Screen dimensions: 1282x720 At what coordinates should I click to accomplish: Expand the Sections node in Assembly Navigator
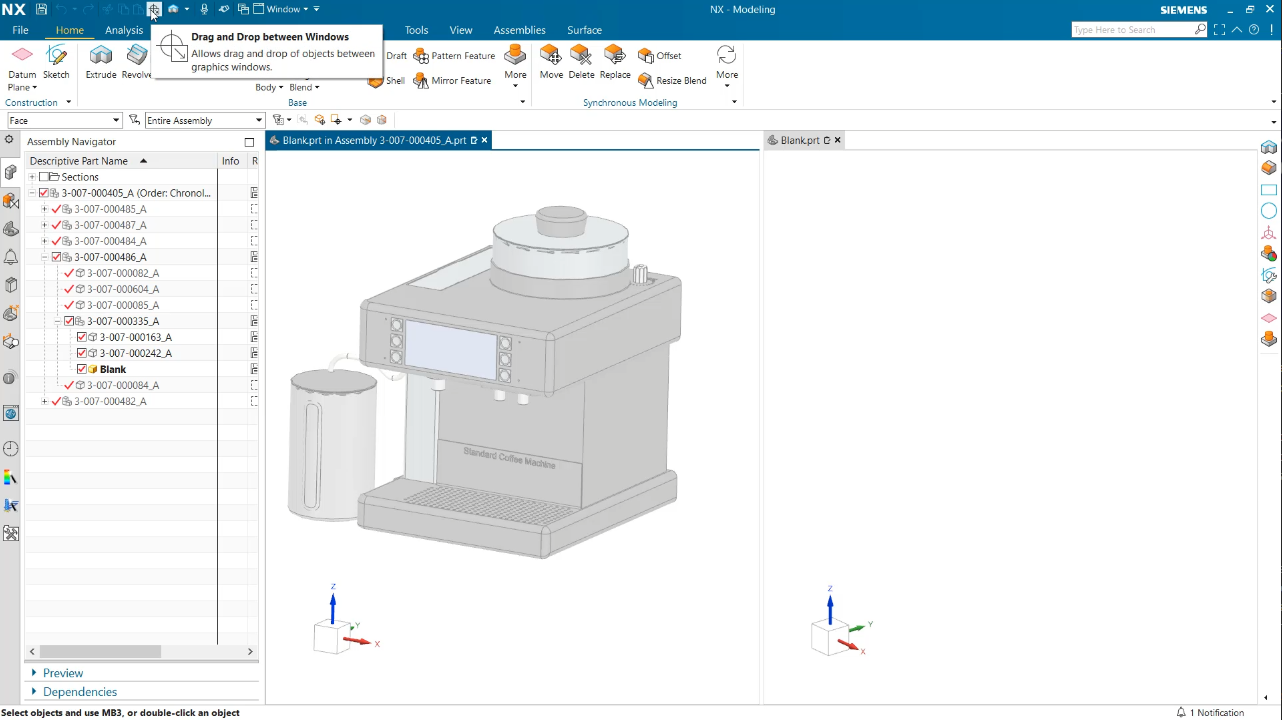click(31, 176)
